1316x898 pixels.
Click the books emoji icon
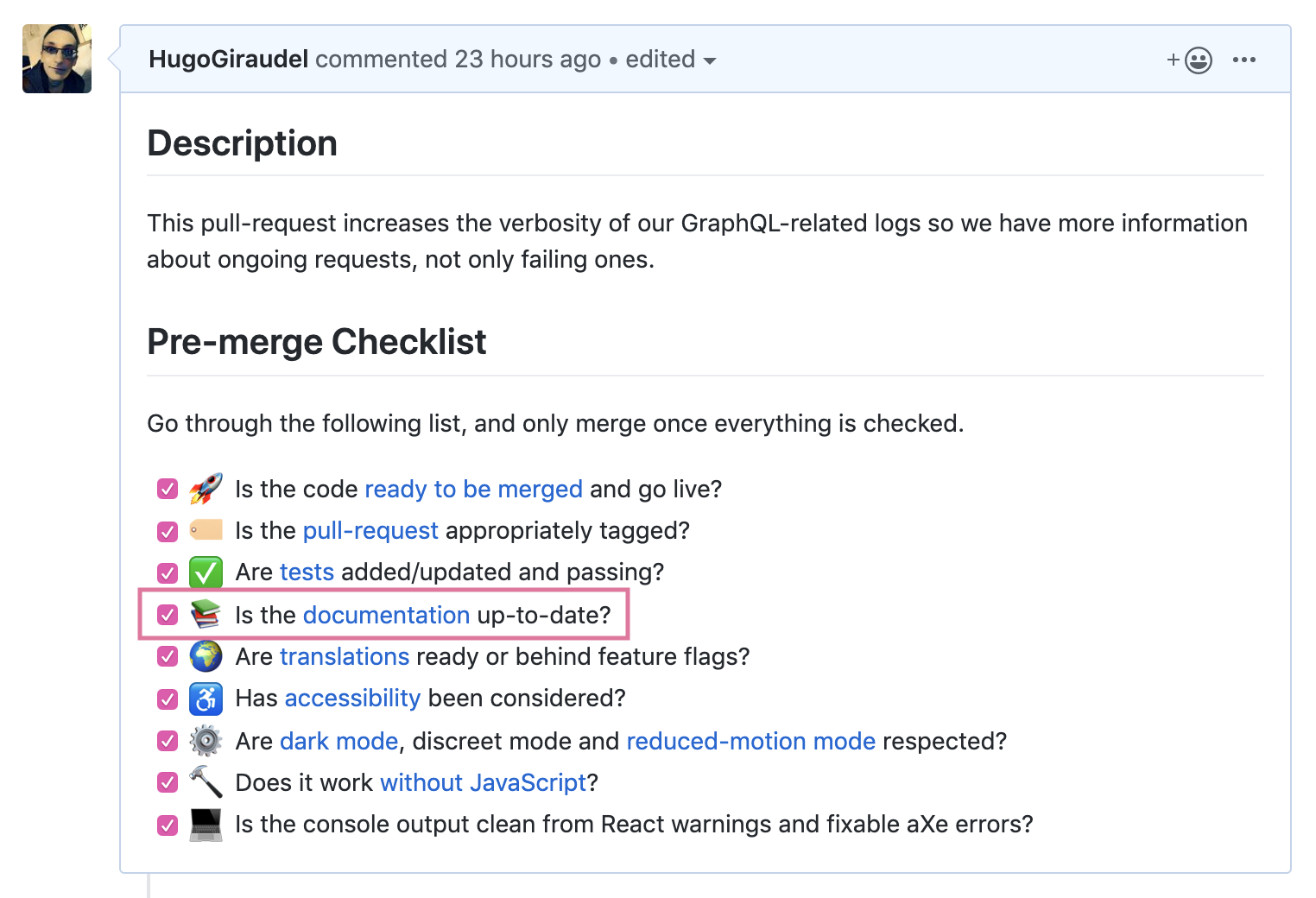pos(206,614)
